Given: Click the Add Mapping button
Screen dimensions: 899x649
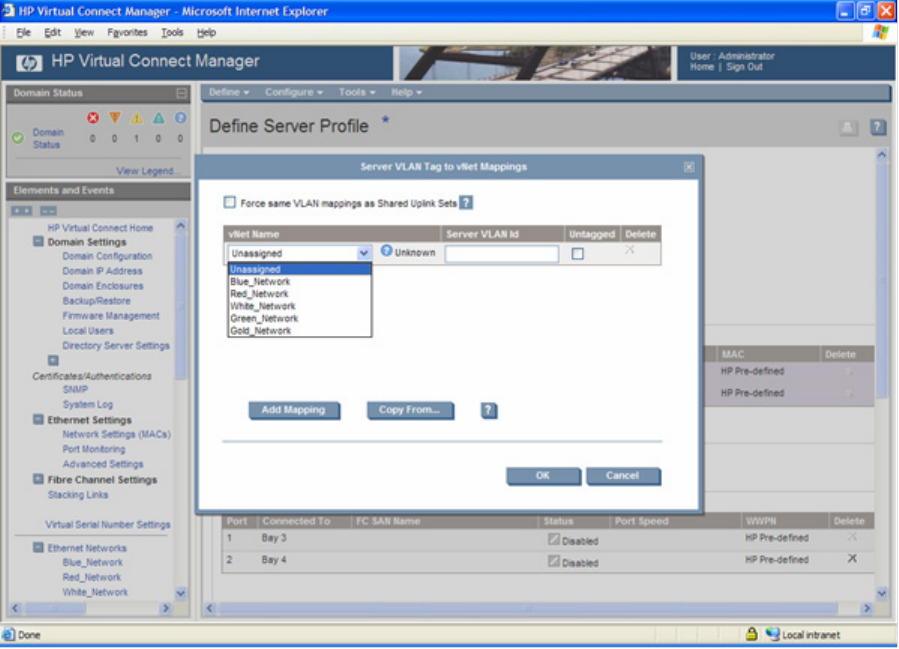Looking at the screenshot, I should pos(294,410).
